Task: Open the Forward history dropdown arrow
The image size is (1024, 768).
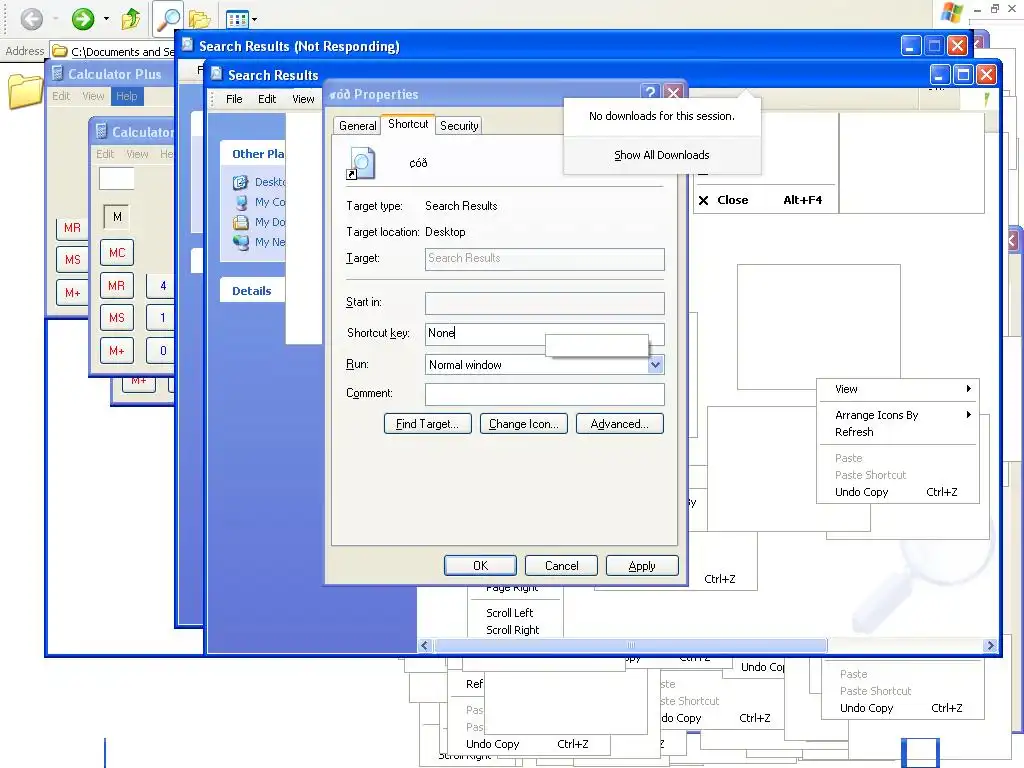Action: point(106,19)
